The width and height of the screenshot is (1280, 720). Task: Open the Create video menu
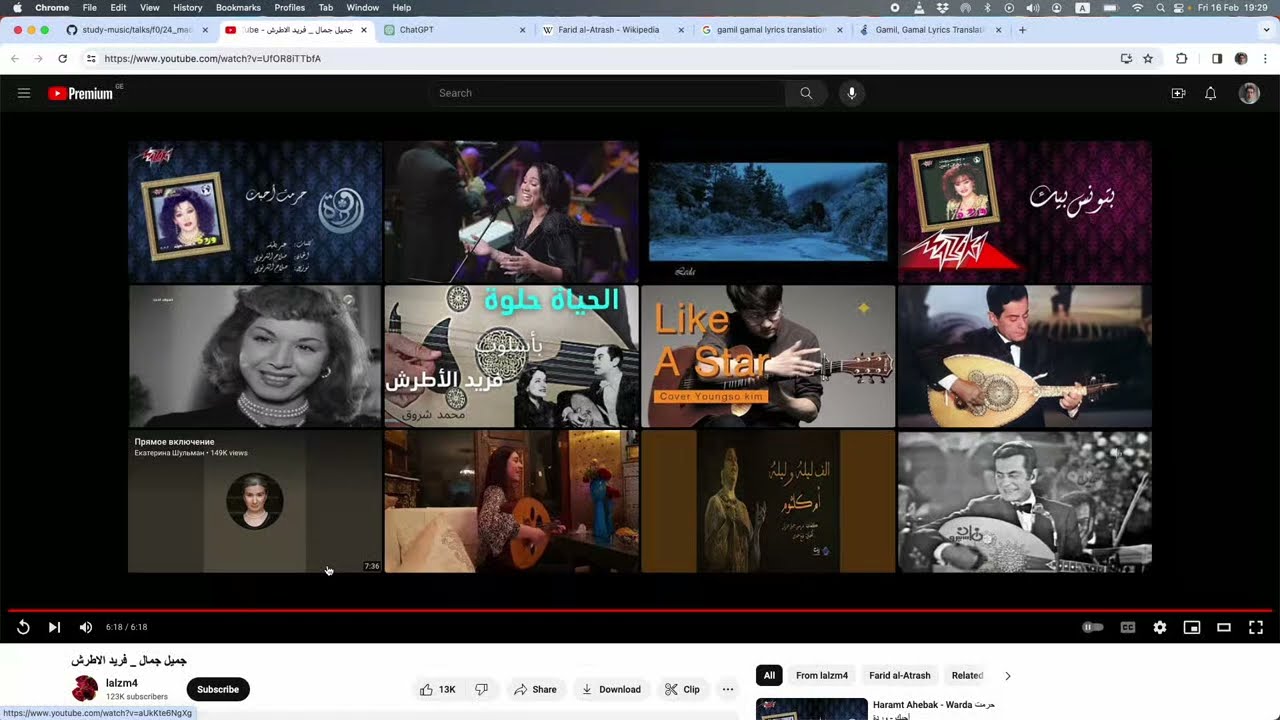tap(1178, 93)
